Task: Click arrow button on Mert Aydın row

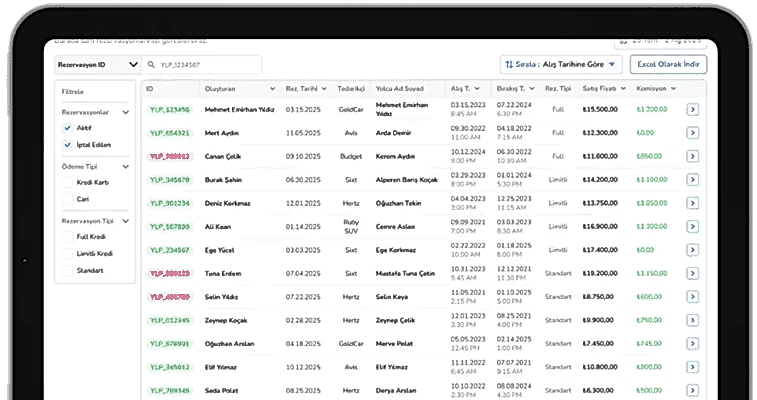Action: tap(692, 133)
